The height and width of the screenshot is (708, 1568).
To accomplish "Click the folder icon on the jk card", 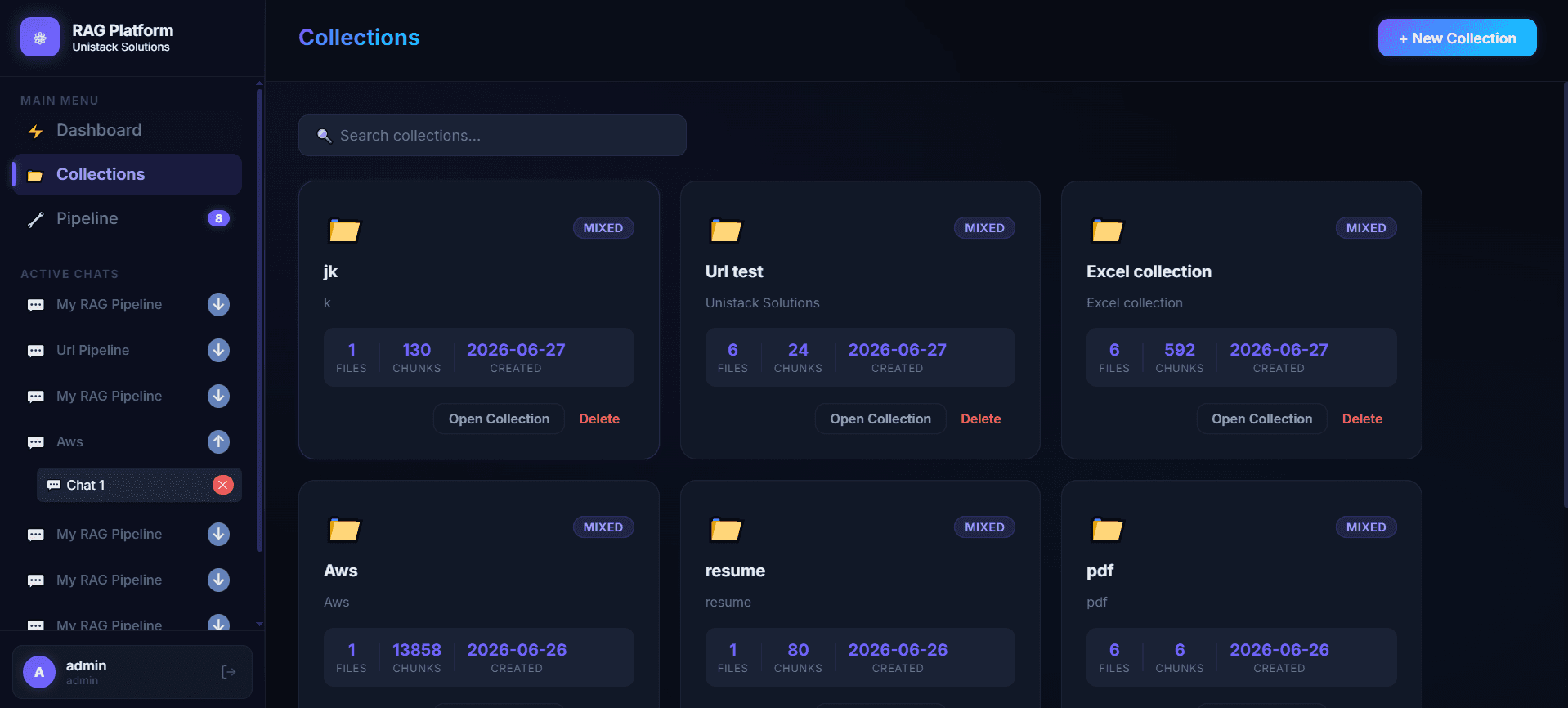I will click(344, 231).
